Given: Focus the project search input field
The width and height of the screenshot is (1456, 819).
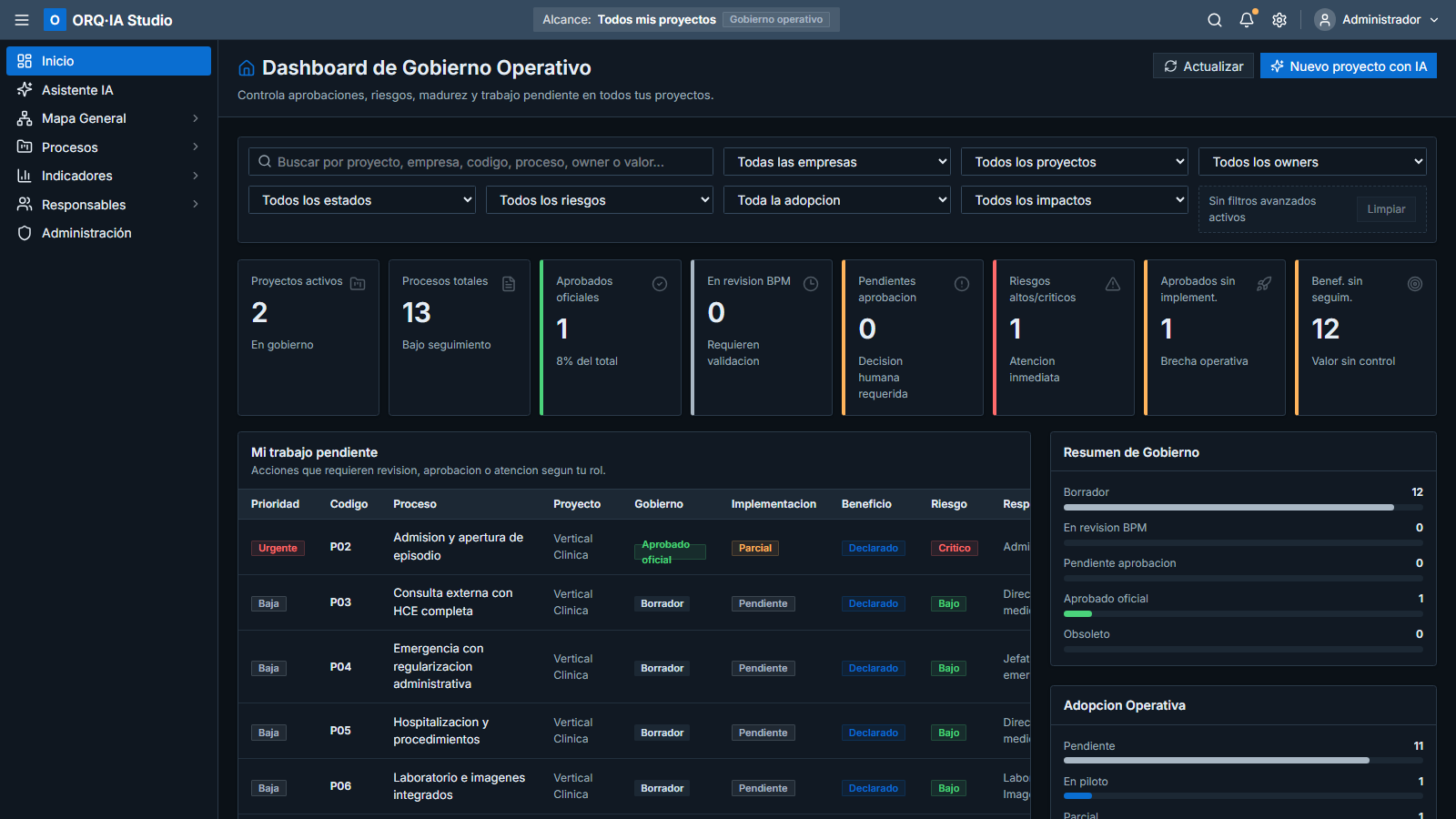Looking at the screenshot, I should 480,162.
